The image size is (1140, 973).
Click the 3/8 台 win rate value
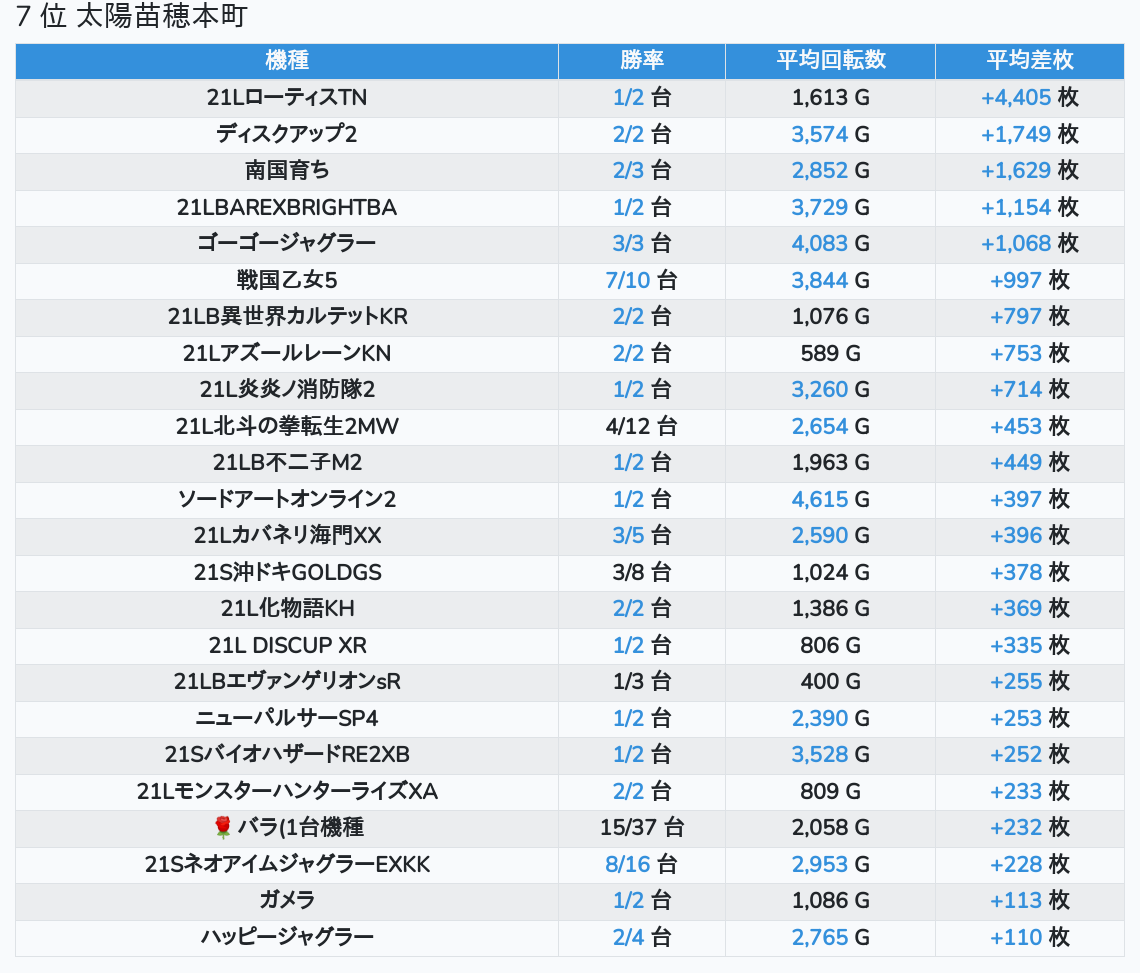[641, 572]
